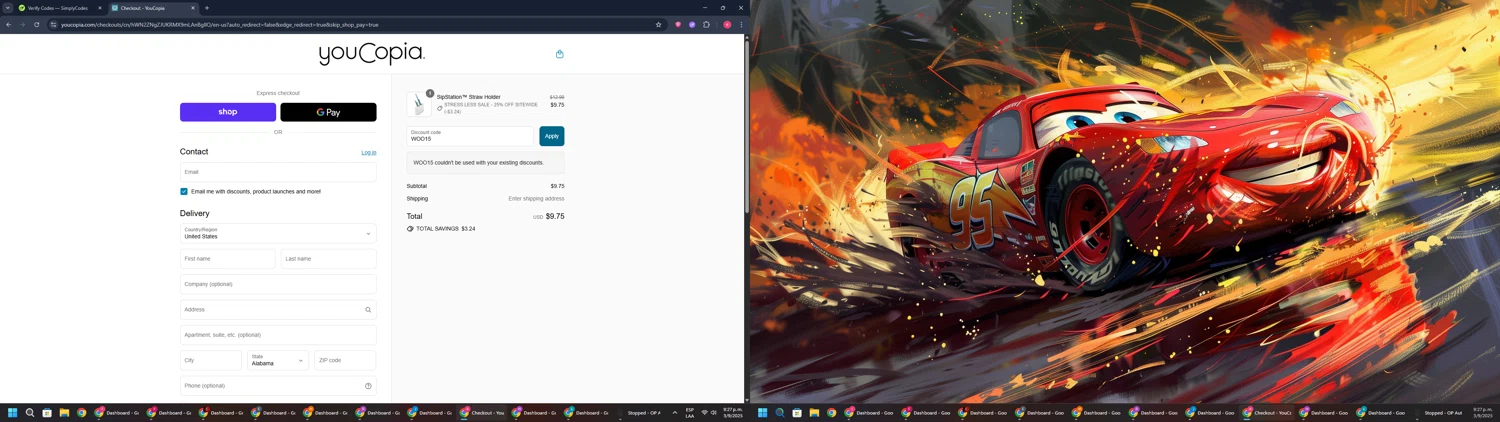1500x422 pixels.
Task: Open taskbar Search on left monitor
Action: pyautogui.click(x=30, y=413)
